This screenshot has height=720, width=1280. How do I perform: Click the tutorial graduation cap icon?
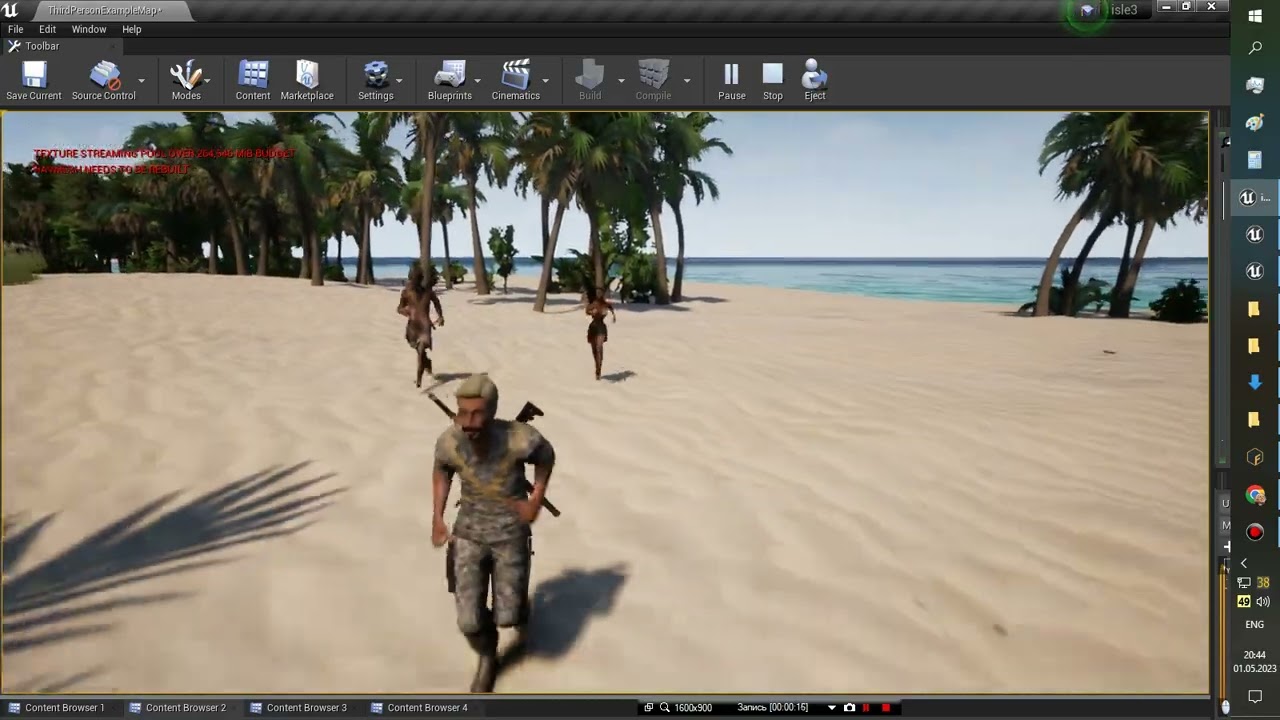pos(1087,10)
